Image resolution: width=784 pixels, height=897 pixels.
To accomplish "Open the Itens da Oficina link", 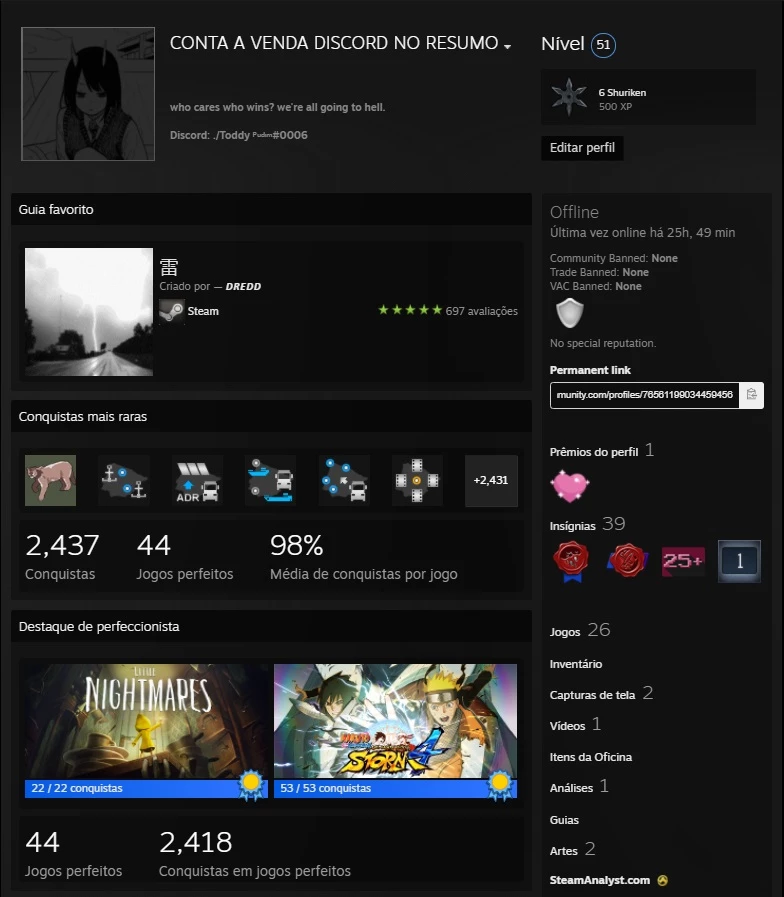I will [591, 757].
